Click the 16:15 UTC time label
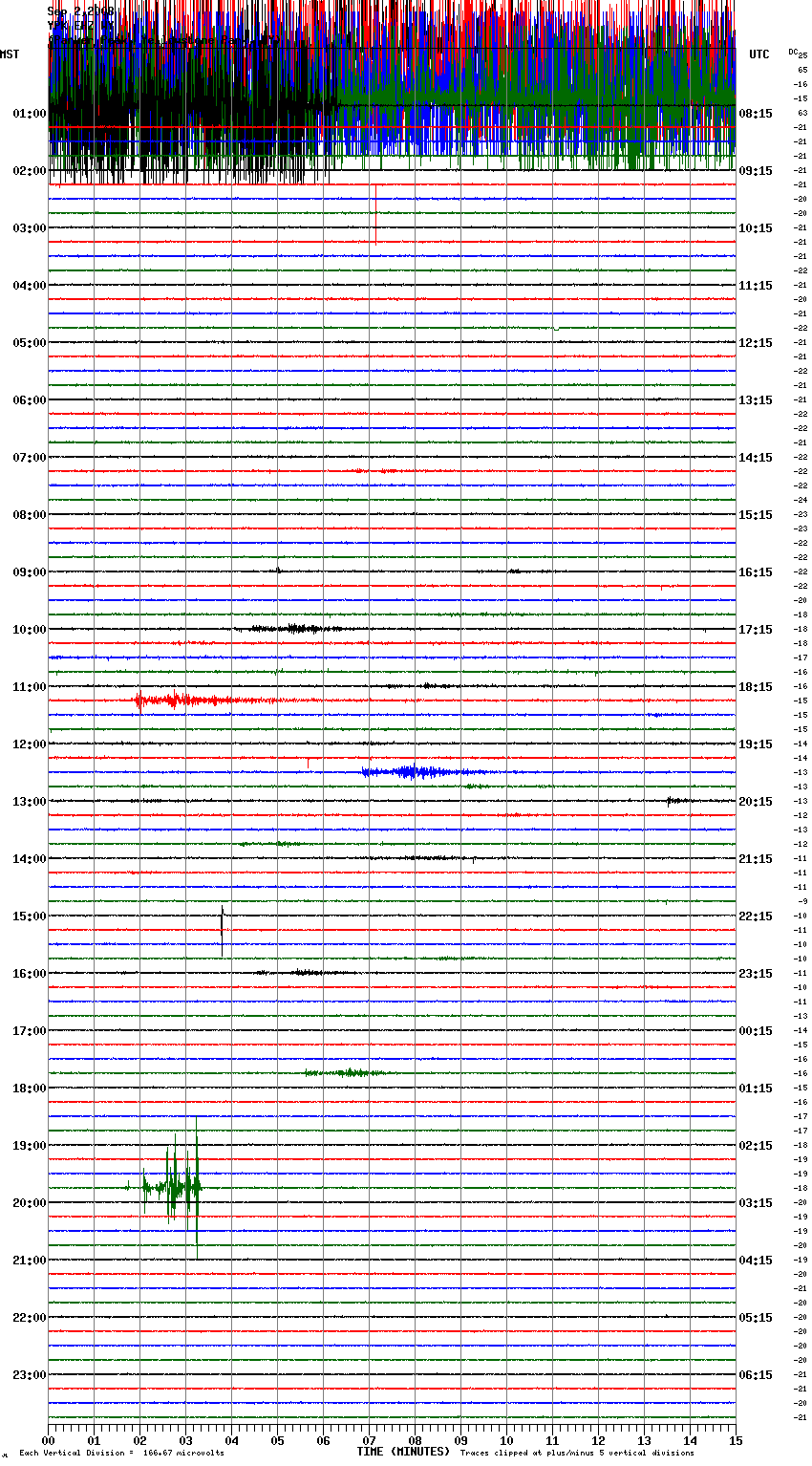The width and height of the screenshot is (812, 1466). (x=756, y=572)
